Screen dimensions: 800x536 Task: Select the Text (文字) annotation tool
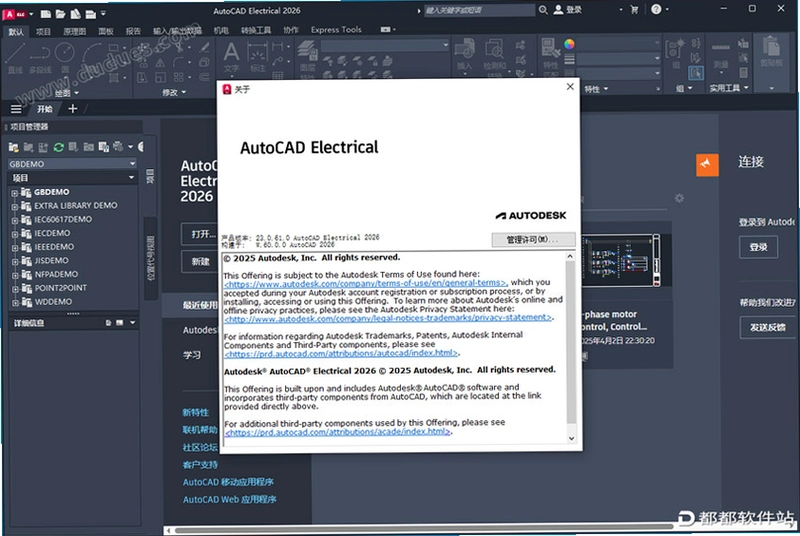point(231,58)
